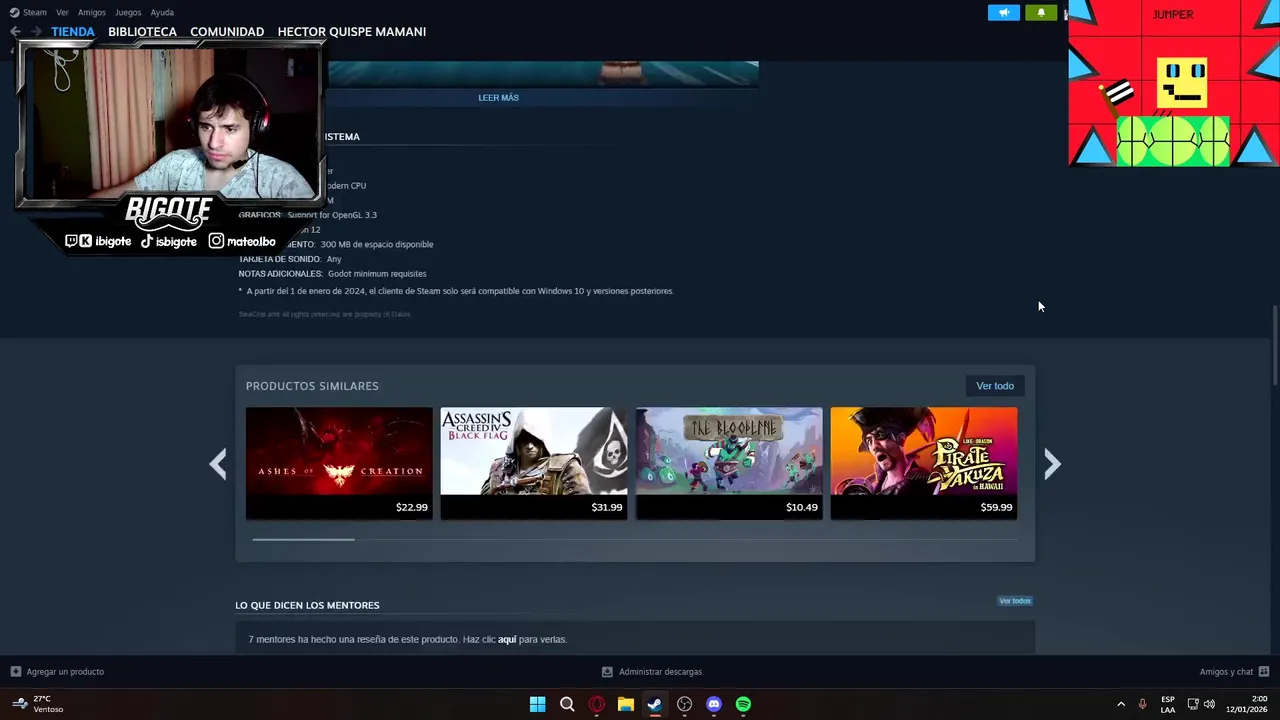The width and height of the screenshot is (1280, 720).
Task: Open the weather widget showing 27°C Ventoso
Action: click(38, 704)
